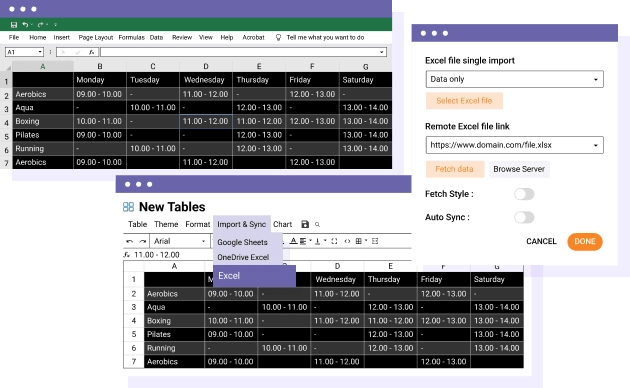Open the Table menu in New Tables
Viewport: 630px width, 388px height.
(x=137, y=224)
